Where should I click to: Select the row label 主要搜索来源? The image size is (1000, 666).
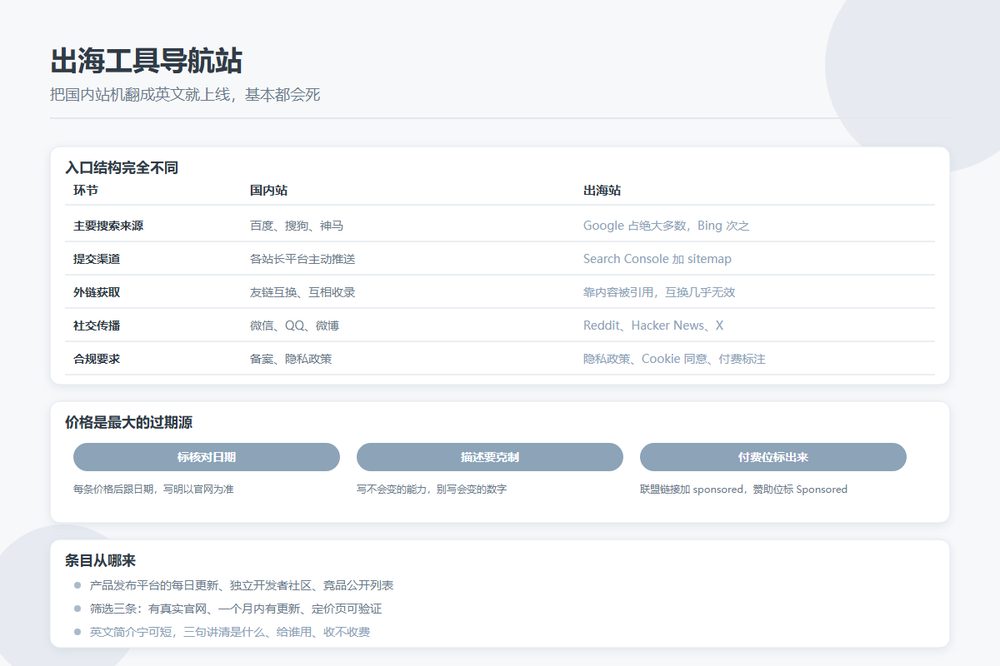108,226
